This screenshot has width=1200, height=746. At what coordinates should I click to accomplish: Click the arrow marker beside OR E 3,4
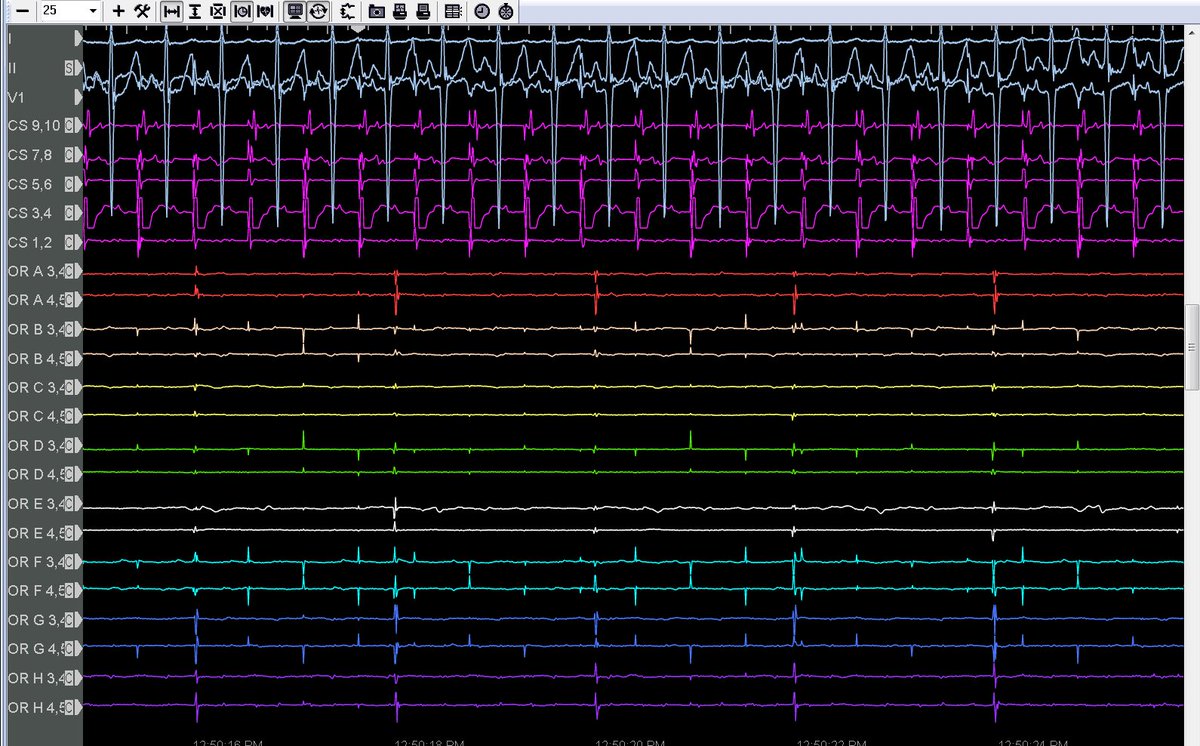click(79, 503)
